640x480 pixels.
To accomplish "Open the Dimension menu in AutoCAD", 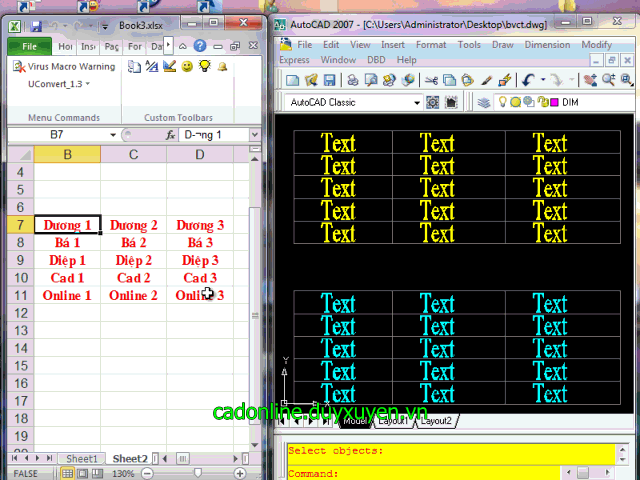I will pyautogui.click(x=547, y=45).
